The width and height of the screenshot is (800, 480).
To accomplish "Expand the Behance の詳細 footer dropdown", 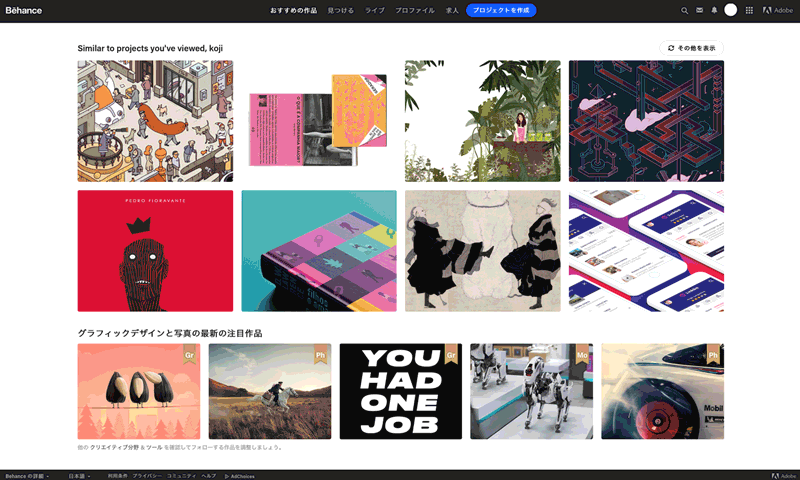I will tap(27, 476).
